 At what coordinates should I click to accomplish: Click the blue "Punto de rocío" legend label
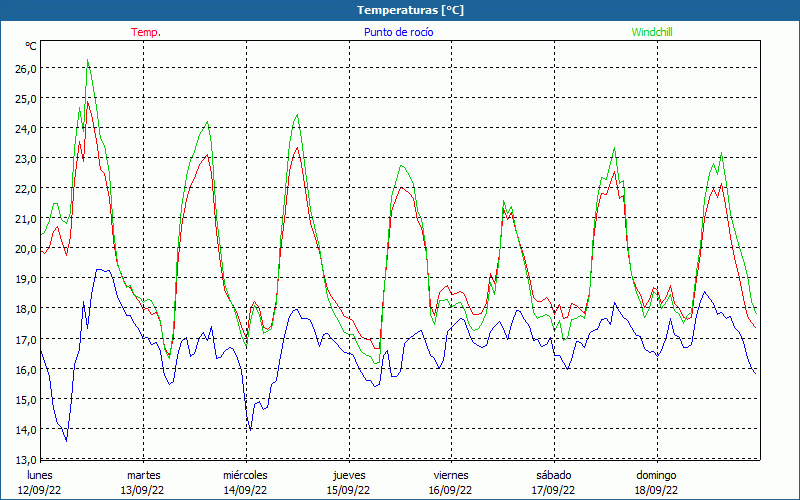click(x=398, y=32)
